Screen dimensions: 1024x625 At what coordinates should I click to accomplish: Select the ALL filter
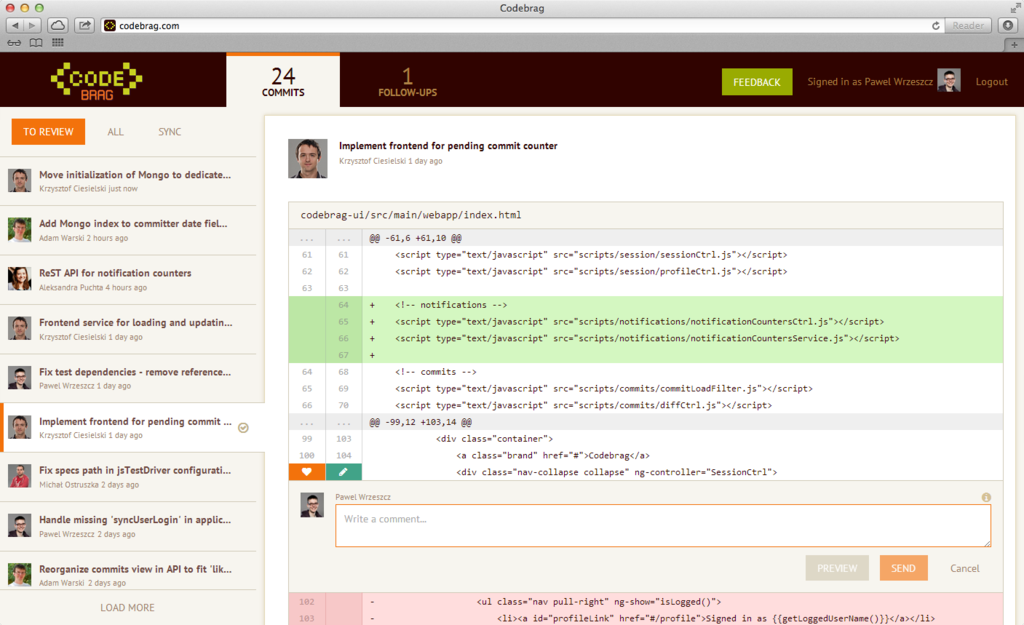[x=115, y=132]
